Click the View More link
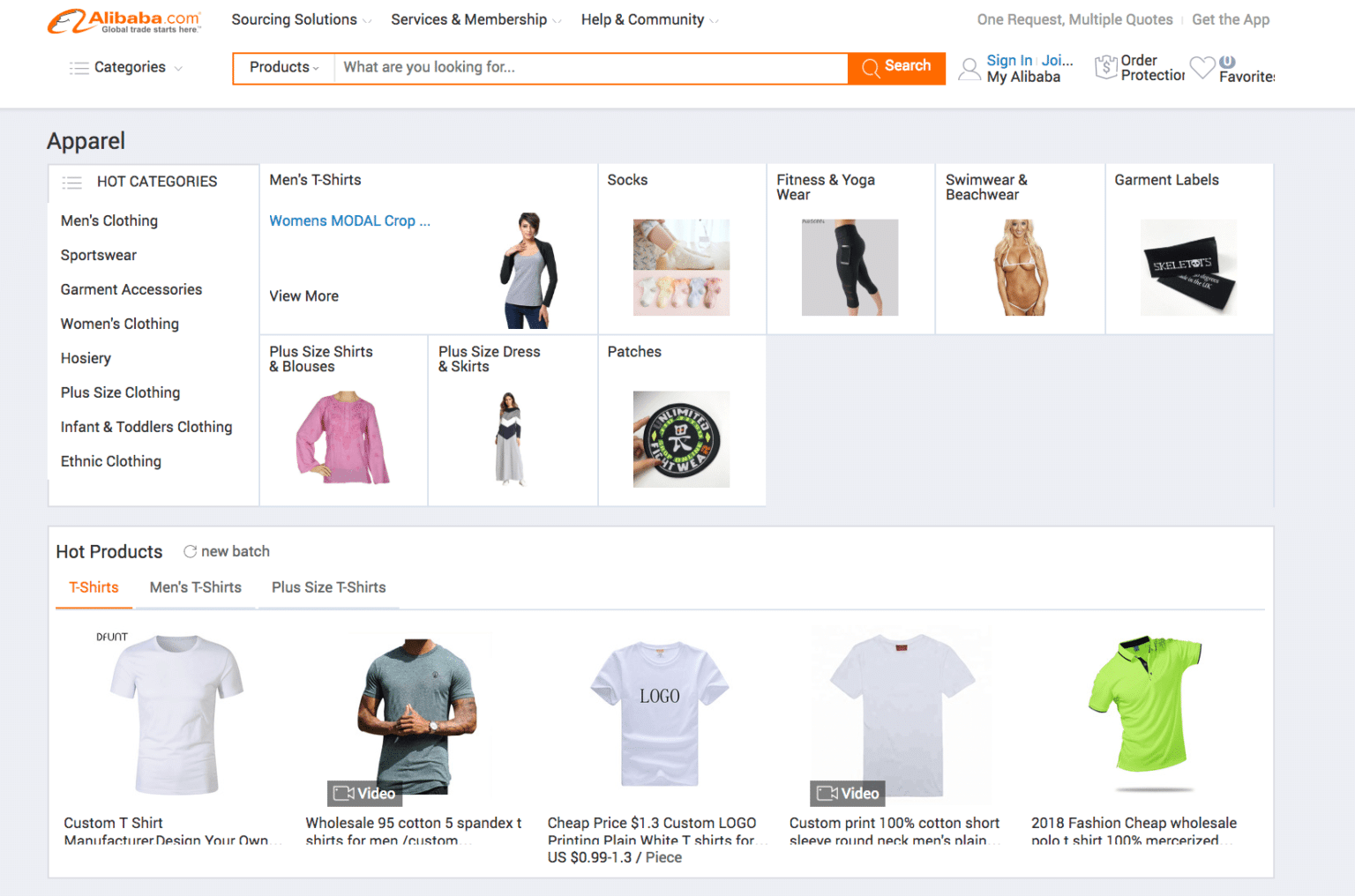The width and height of the screenshot is (1355, 896). tap(303, 295)
